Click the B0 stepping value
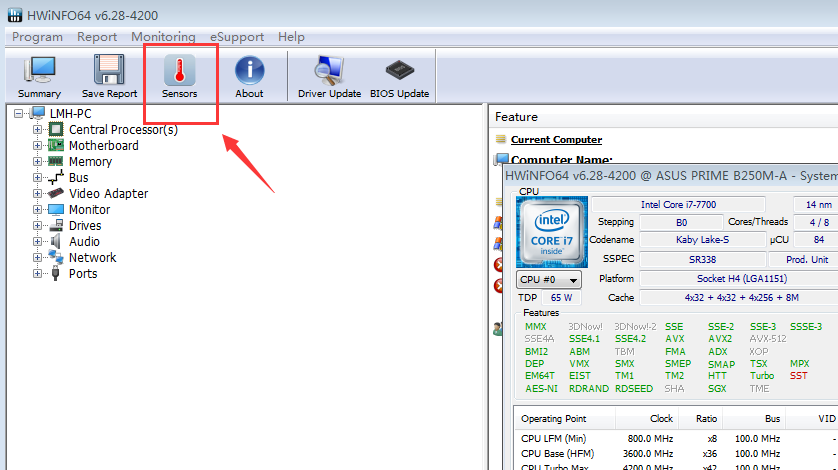Image resolution: width=838 pixels, height=470 pixels. coord(681,222)
